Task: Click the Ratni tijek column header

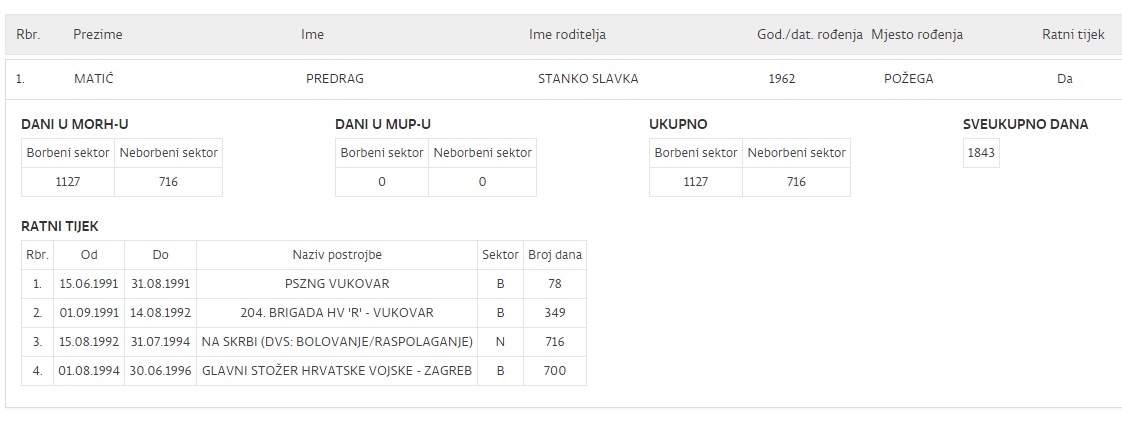Action: coord(1073,35)
